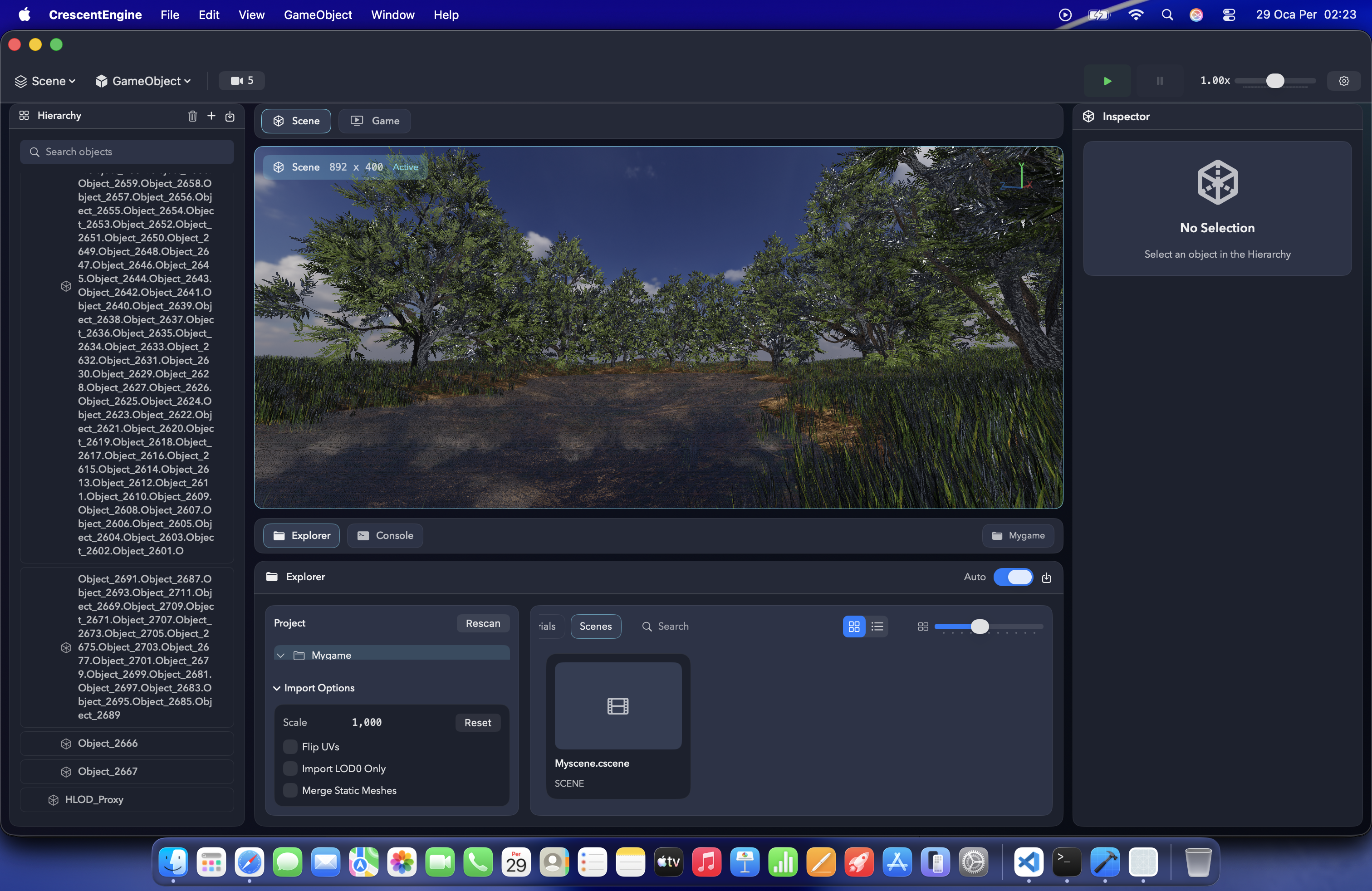
Task: Open the gear settings icon in toolbar
Action: [x=1344, y=81]
